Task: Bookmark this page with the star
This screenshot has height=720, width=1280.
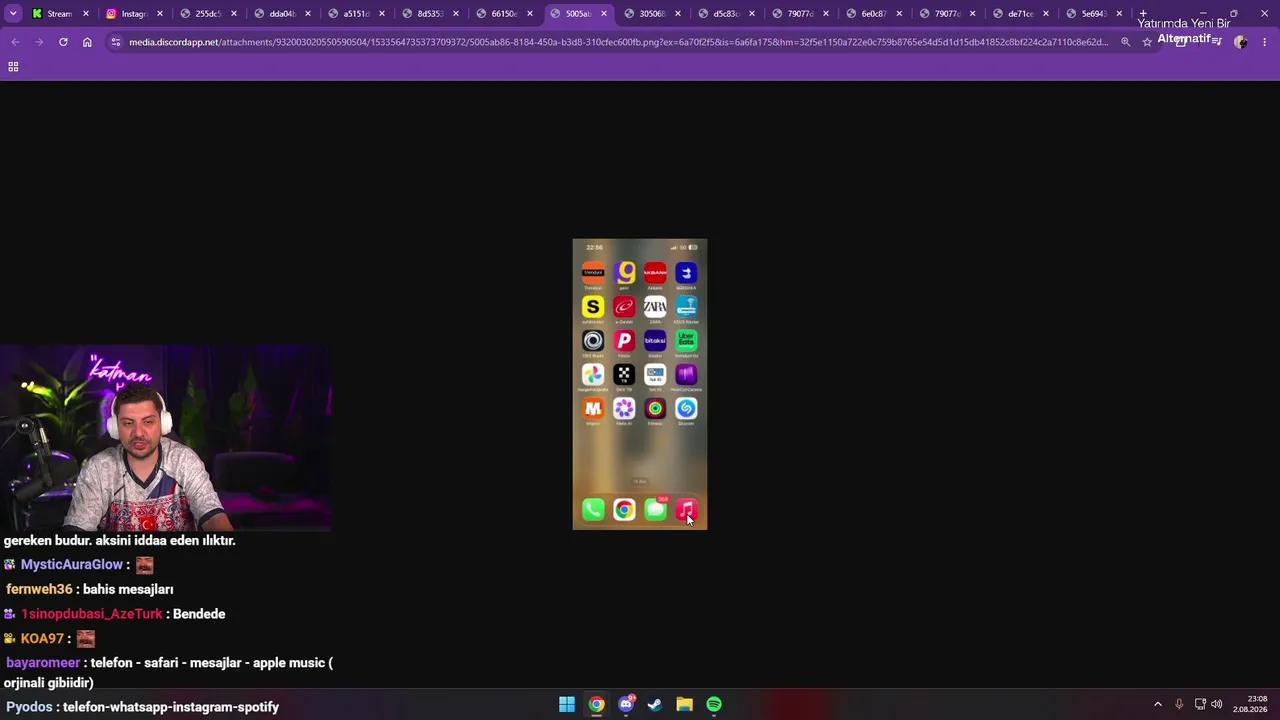Action: 1147,42
